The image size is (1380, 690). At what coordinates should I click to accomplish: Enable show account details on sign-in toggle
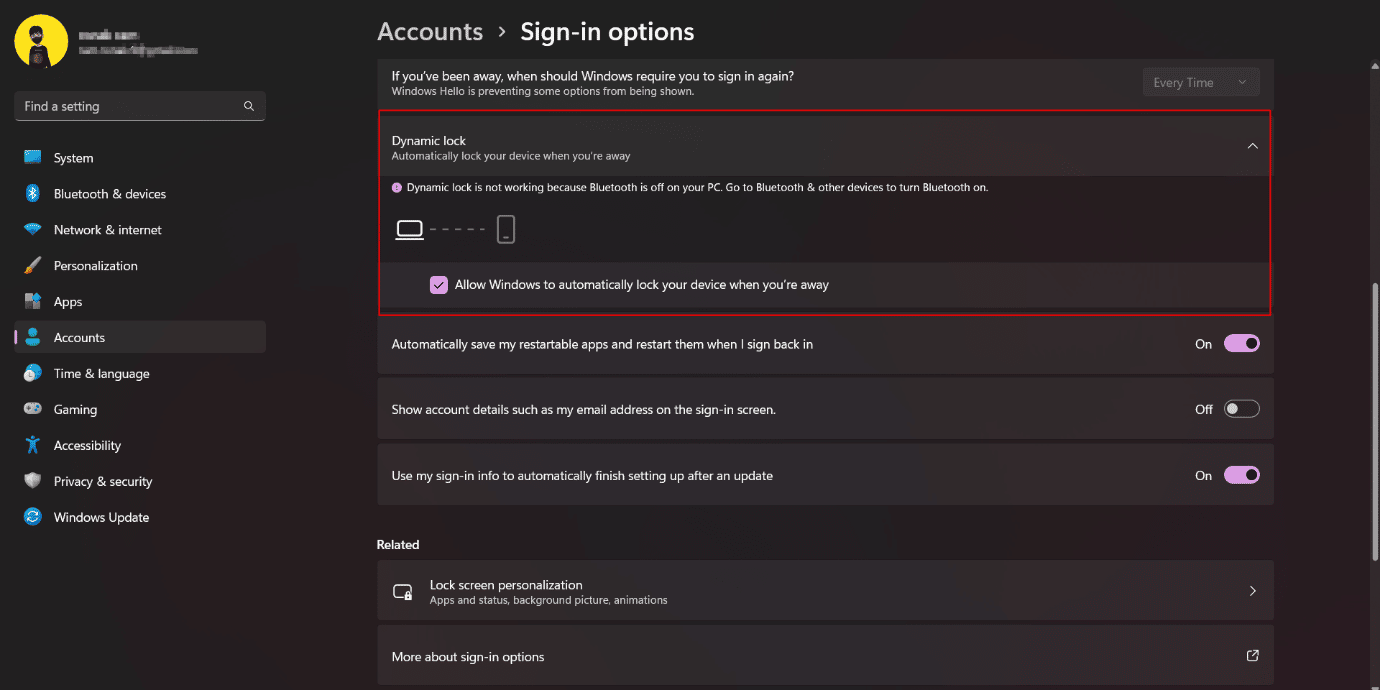tap(1242, 410)
